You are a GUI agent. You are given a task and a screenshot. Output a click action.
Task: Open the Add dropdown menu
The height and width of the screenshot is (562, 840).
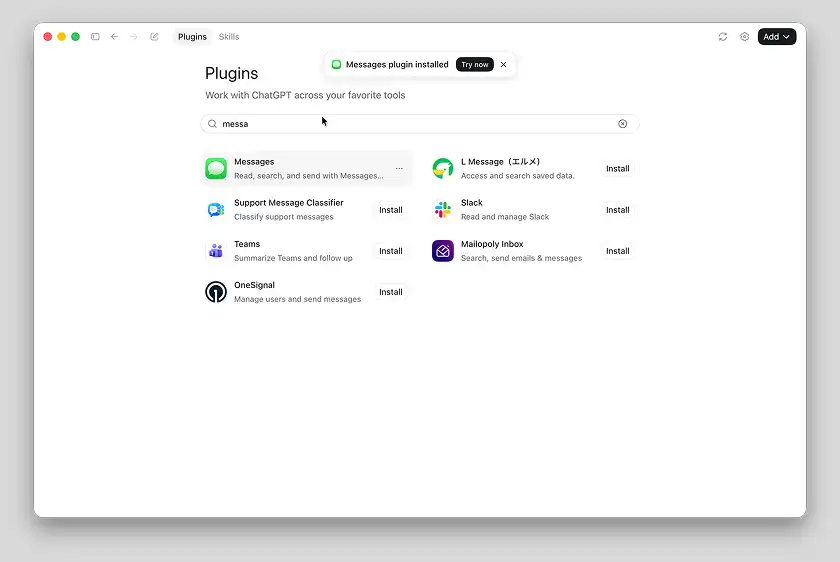click(x=777, y=36)
